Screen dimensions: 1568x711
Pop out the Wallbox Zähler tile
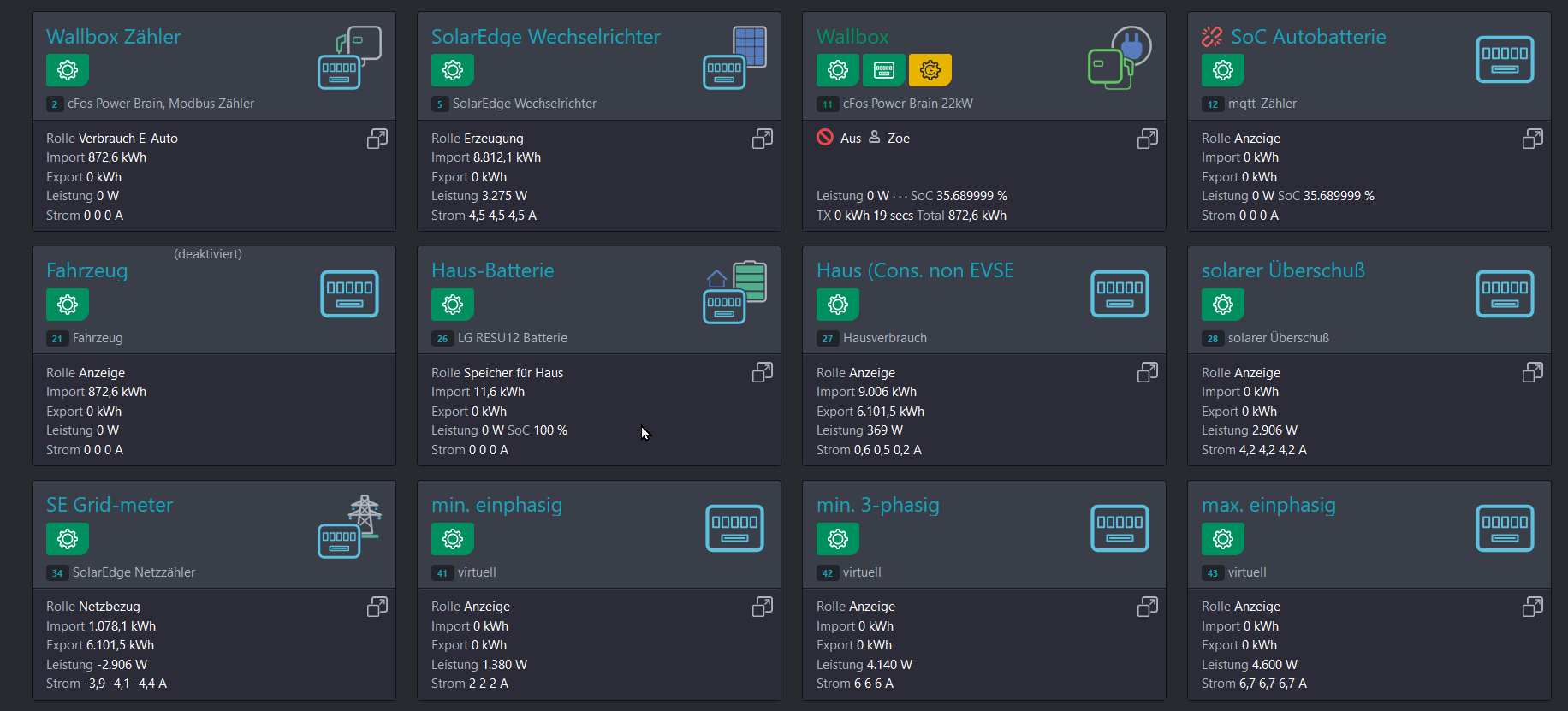(x=377, y=139)
